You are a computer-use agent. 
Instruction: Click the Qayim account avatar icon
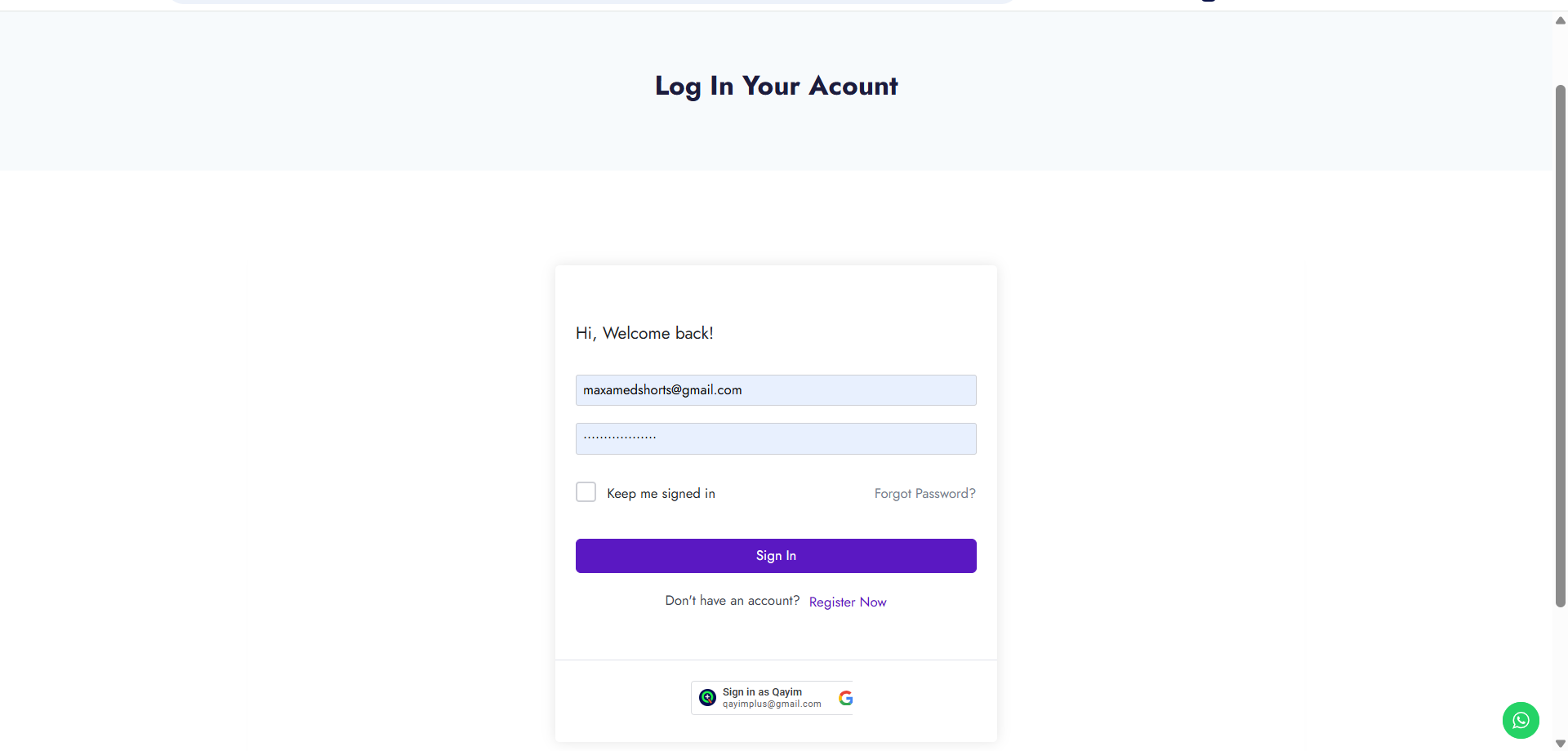pyautogui.click(x=707, y=697)
